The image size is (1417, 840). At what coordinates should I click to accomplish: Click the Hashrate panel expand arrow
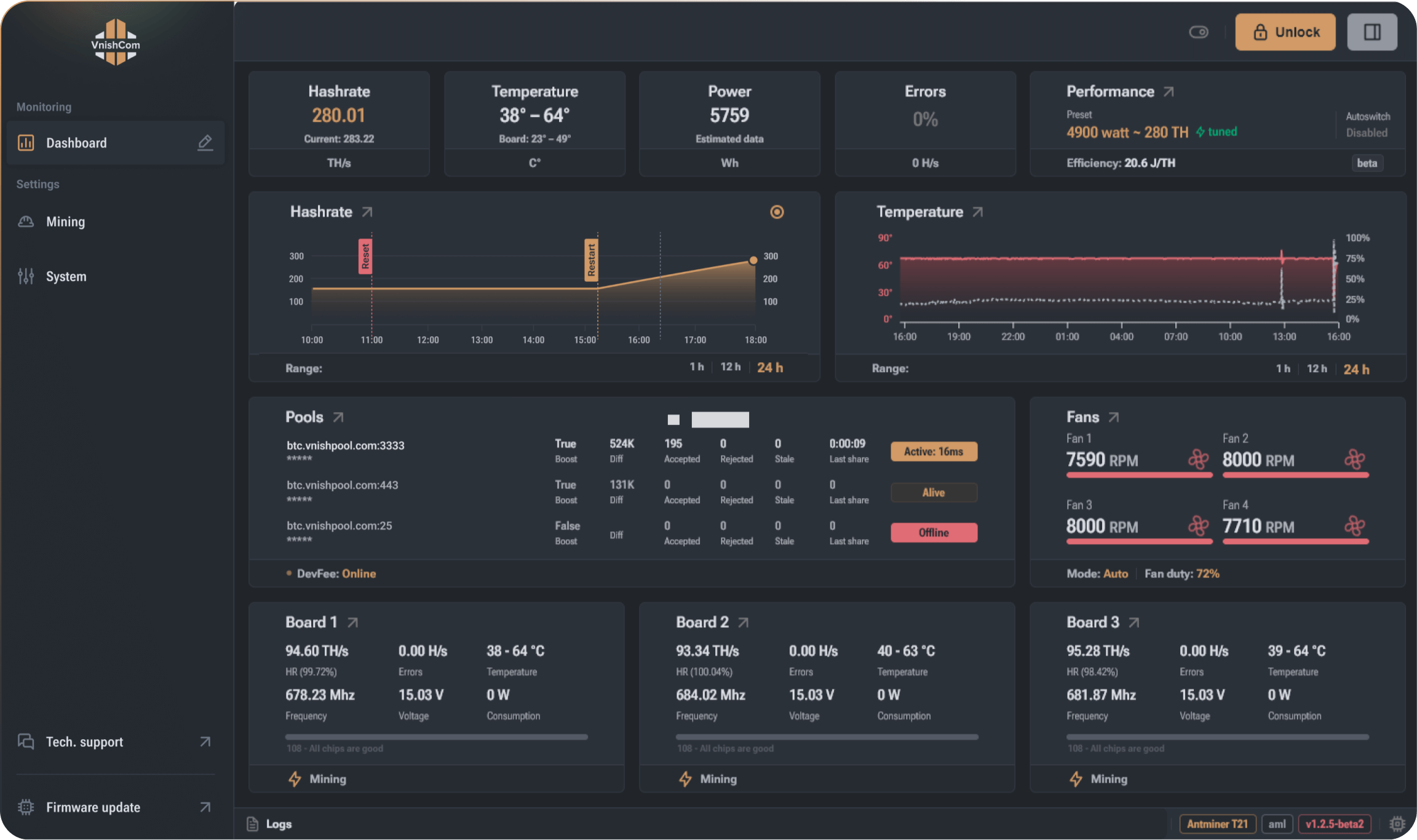click(x=370, y=212)
